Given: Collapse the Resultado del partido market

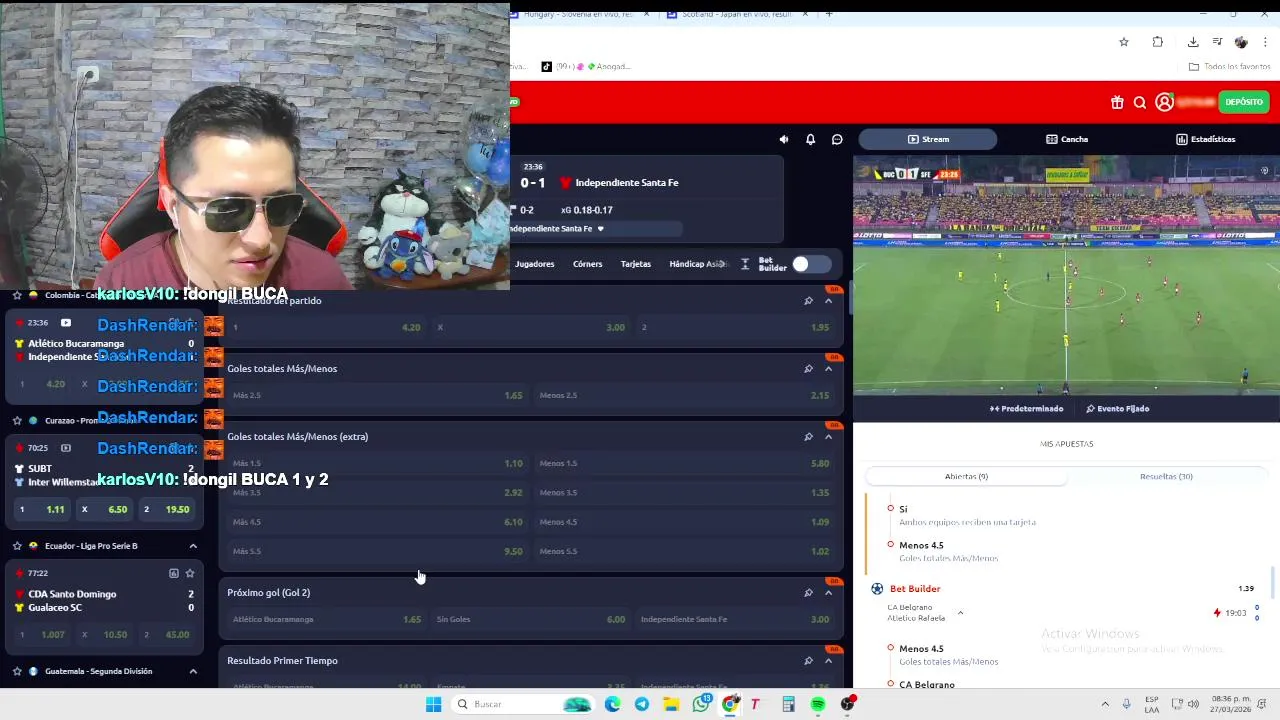Looking at the screenshot, I should [x=828, y=300].
